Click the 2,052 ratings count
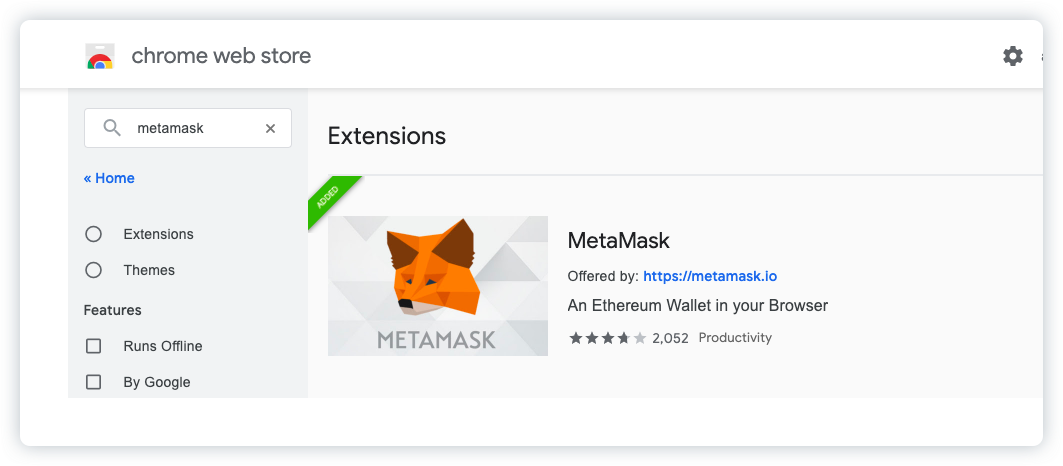The image size is (1063, 466). (670, 338)
